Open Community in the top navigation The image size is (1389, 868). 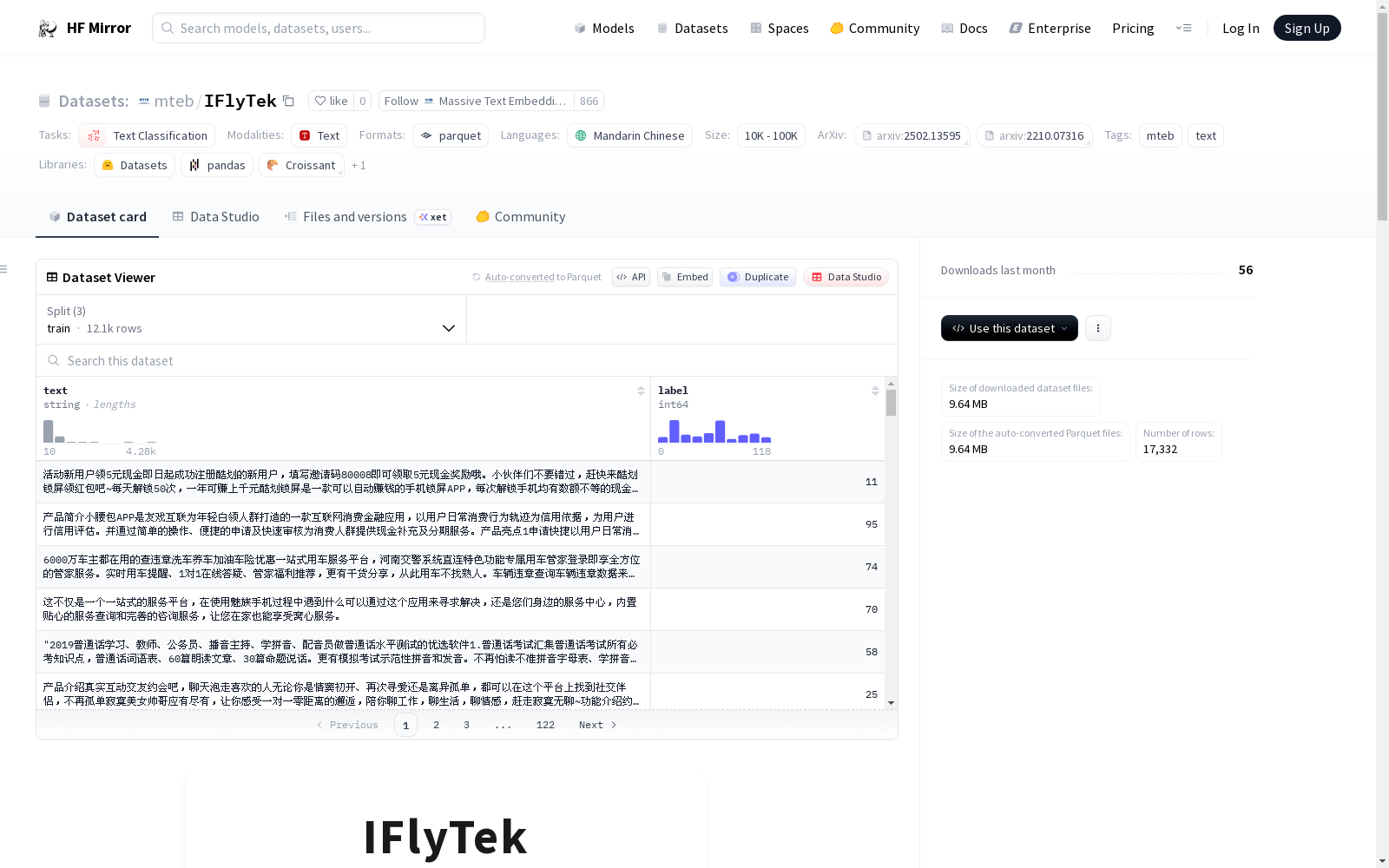[x=875, y=29]
